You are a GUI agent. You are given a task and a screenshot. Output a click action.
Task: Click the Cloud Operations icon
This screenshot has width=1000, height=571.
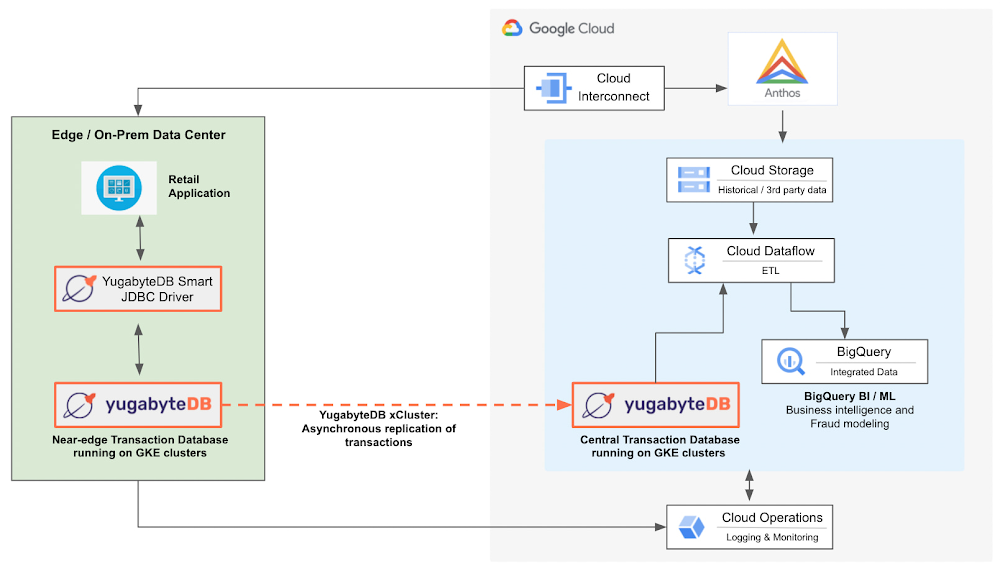[x=692, y=527]
